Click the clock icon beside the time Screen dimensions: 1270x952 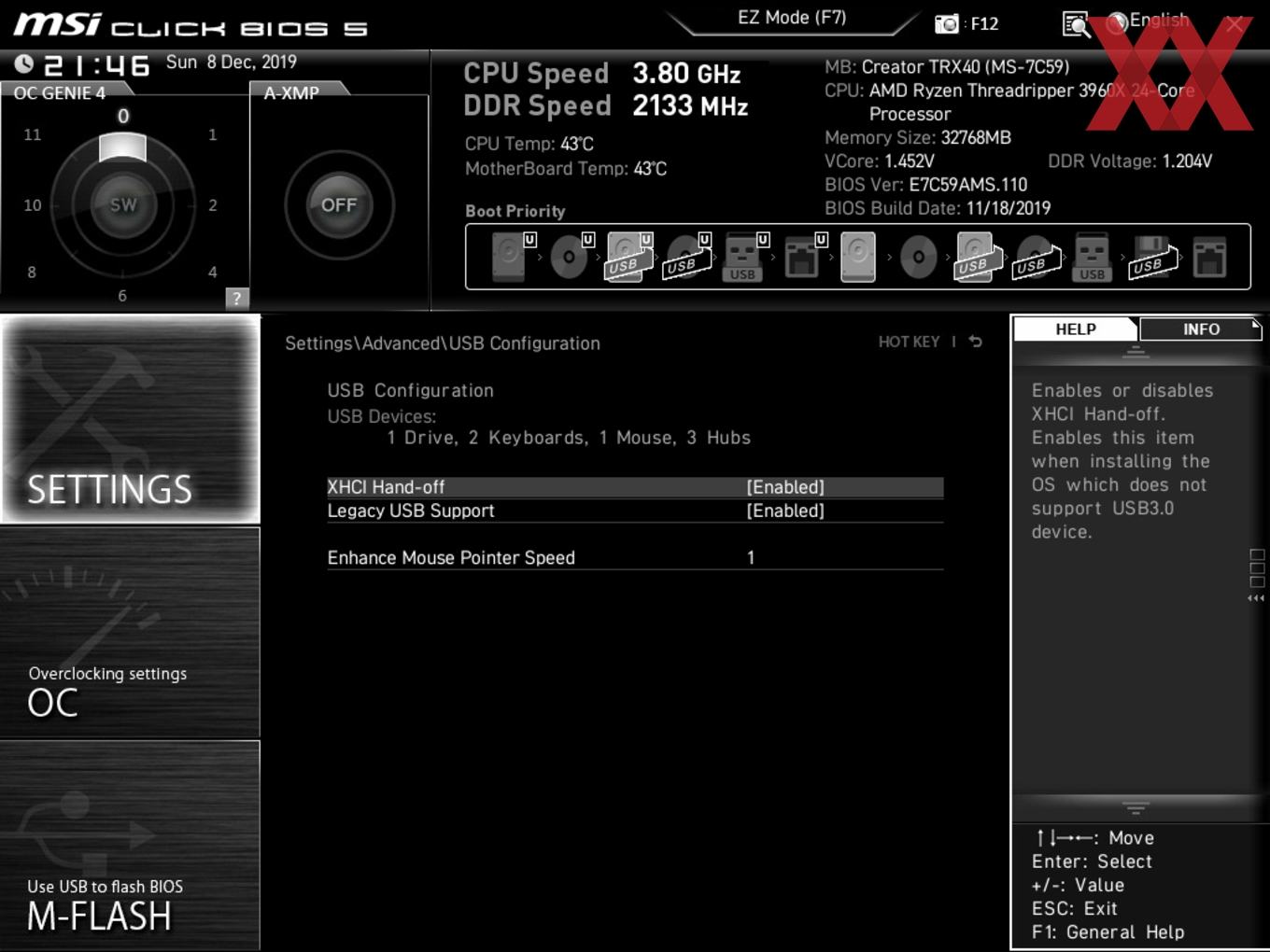point(23,63)
